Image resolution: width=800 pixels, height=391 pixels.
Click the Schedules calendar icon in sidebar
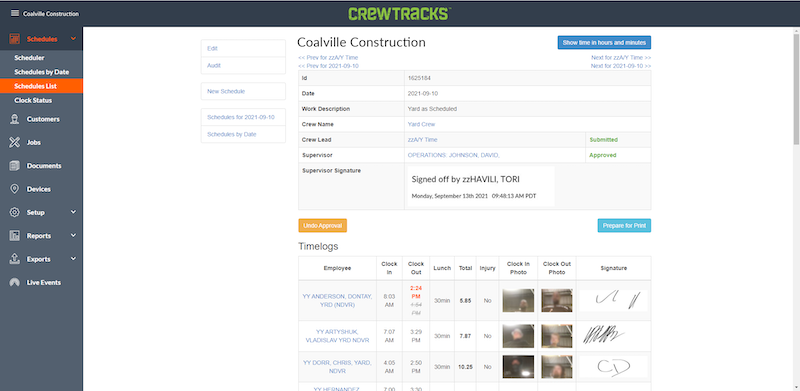[x=14, y=39]
